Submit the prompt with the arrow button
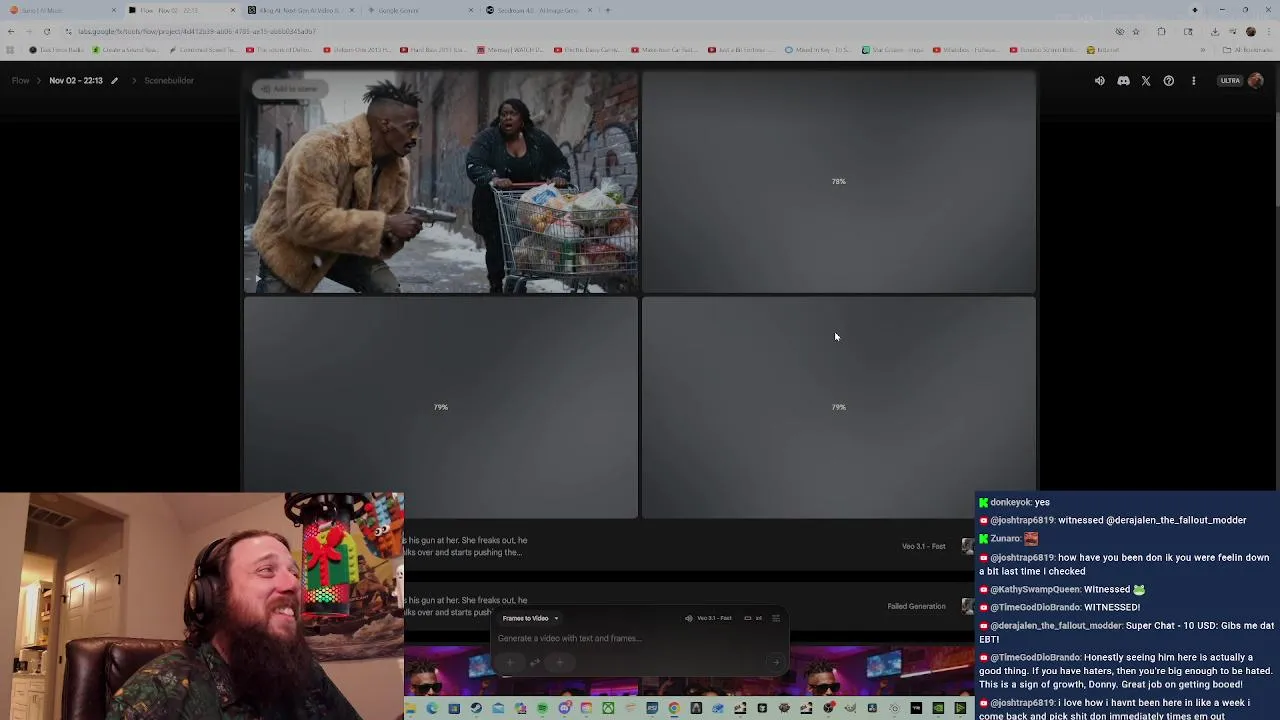 point(776,662)
